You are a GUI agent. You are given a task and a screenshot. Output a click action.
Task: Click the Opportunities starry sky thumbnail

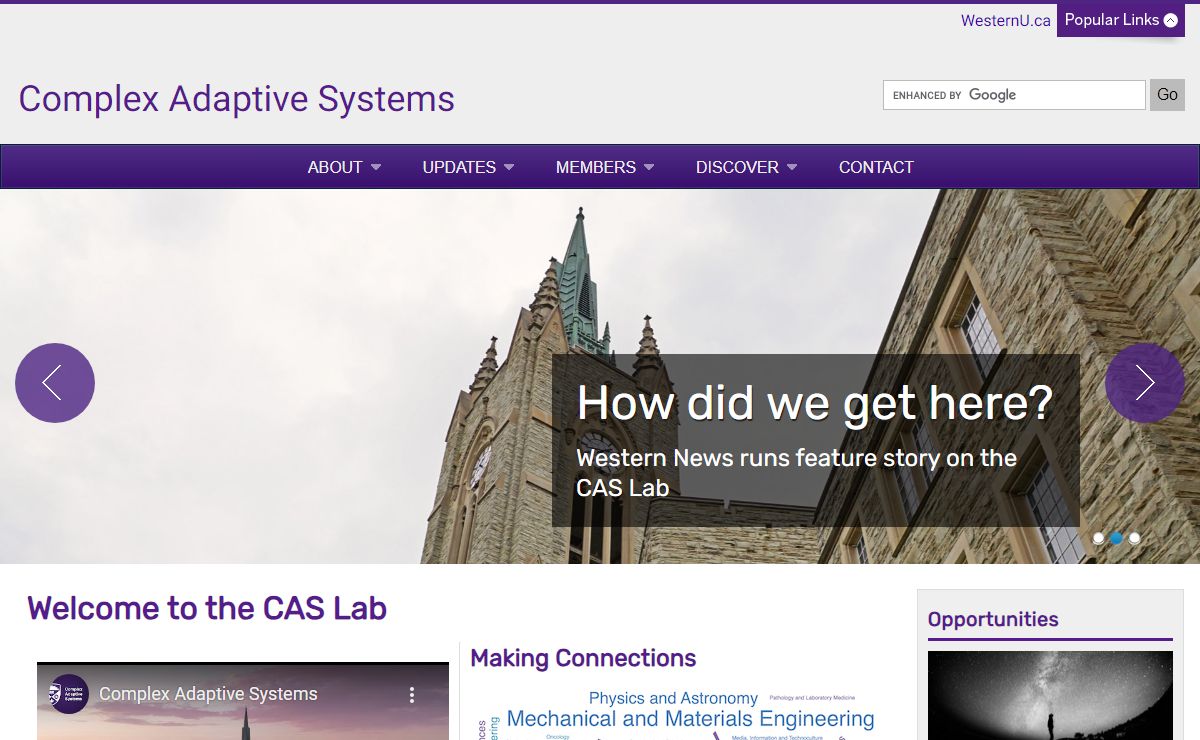(x=1050, y=695)
